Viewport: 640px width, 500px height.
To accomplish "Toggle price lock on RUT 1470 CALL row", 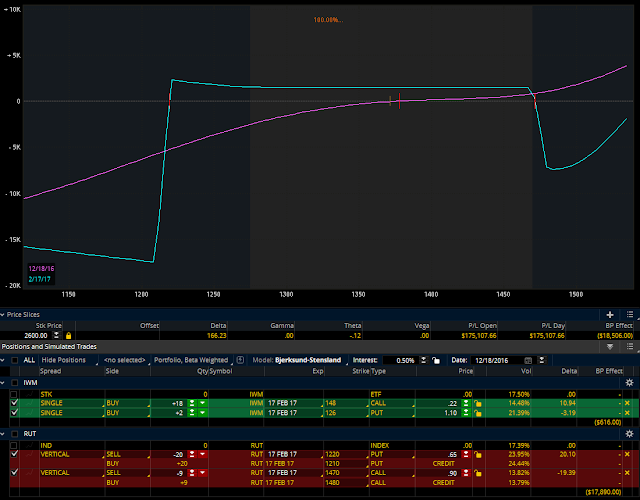I will pyautogui.click(x=478, y=473).
